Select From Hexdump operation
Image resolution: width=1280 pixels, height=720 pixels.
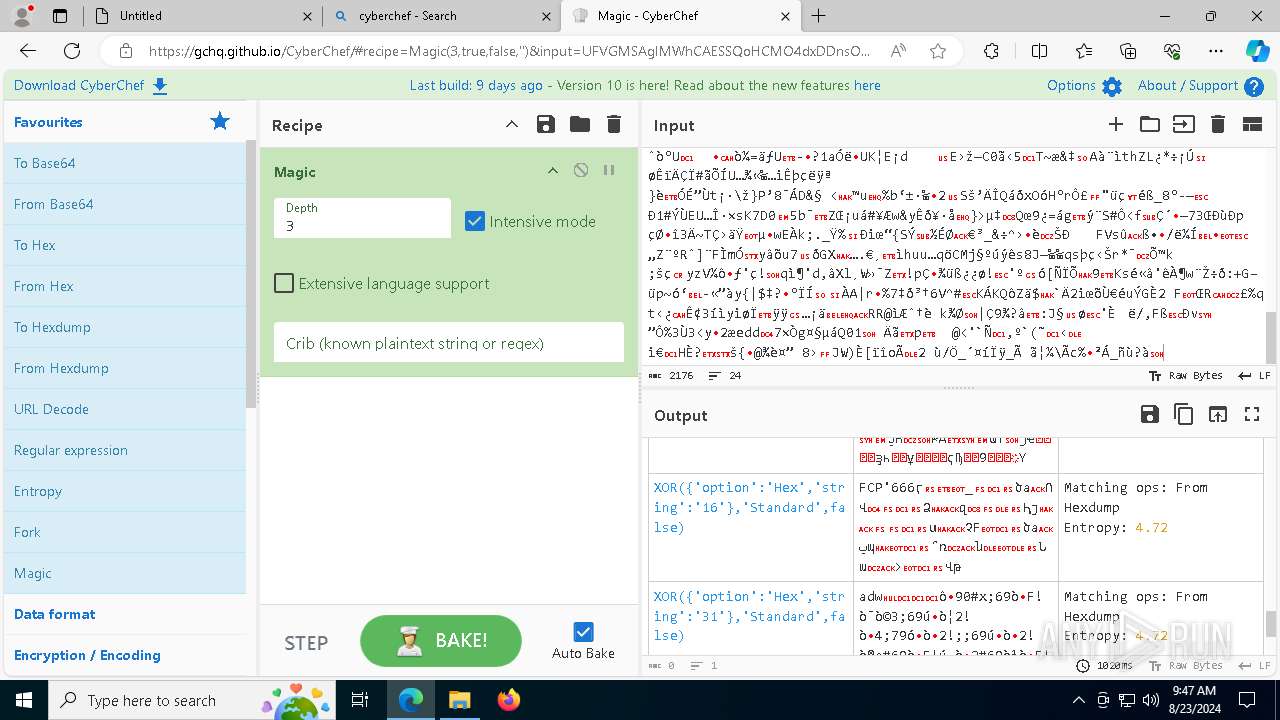125,368
